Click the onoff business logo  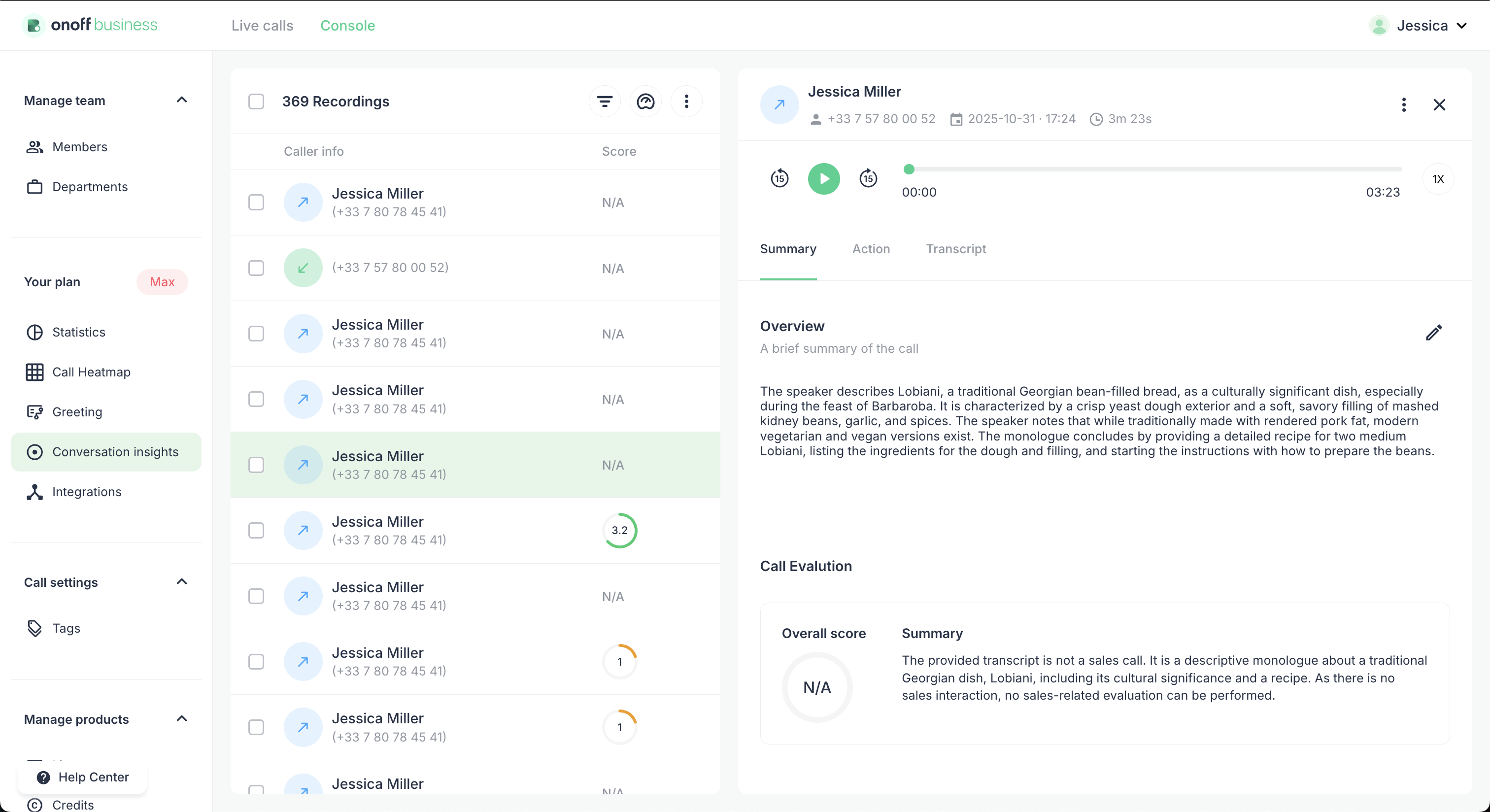90,25
